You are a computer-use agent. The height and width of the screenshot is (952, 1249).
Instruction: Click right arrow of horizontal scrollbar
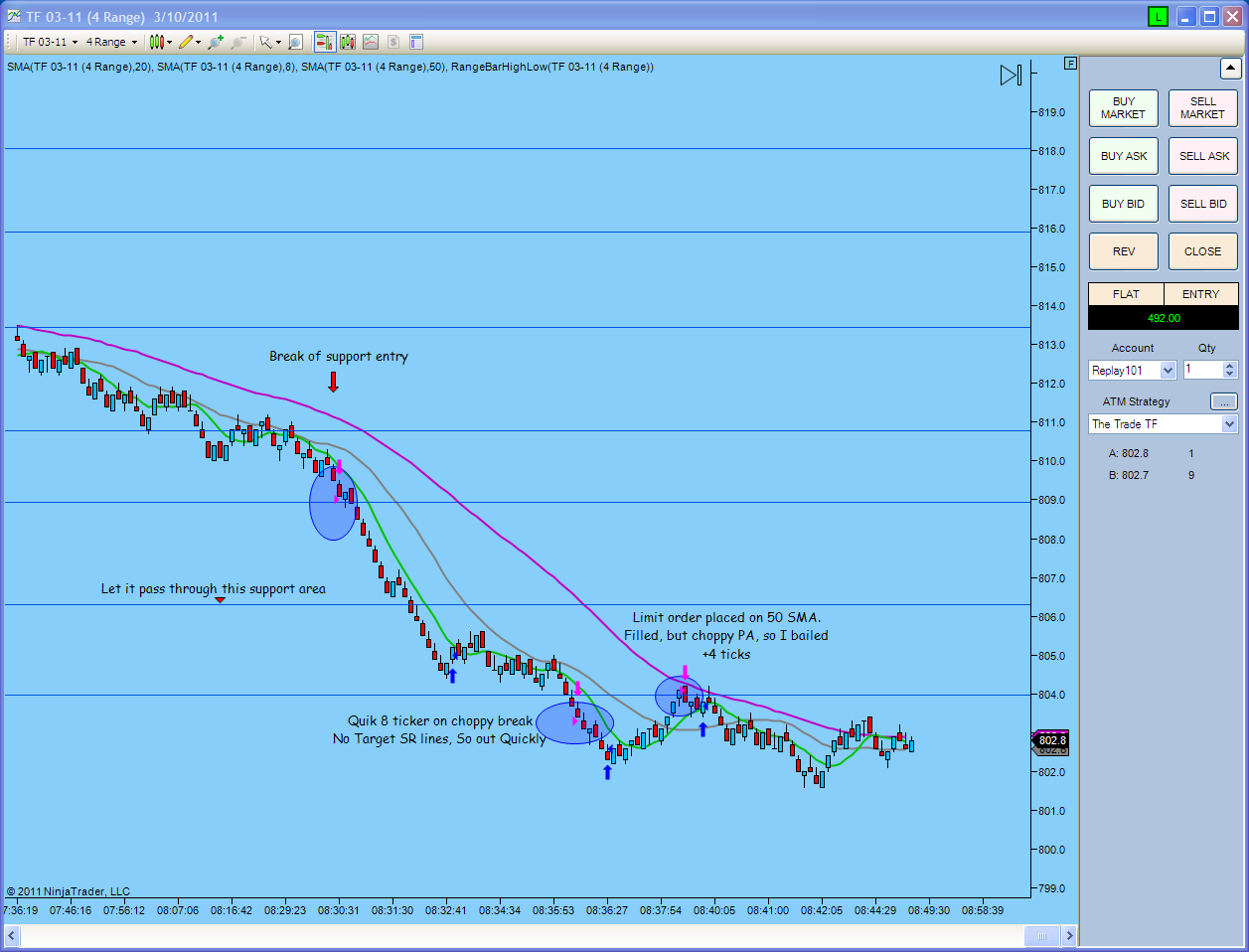[1069, 936]
